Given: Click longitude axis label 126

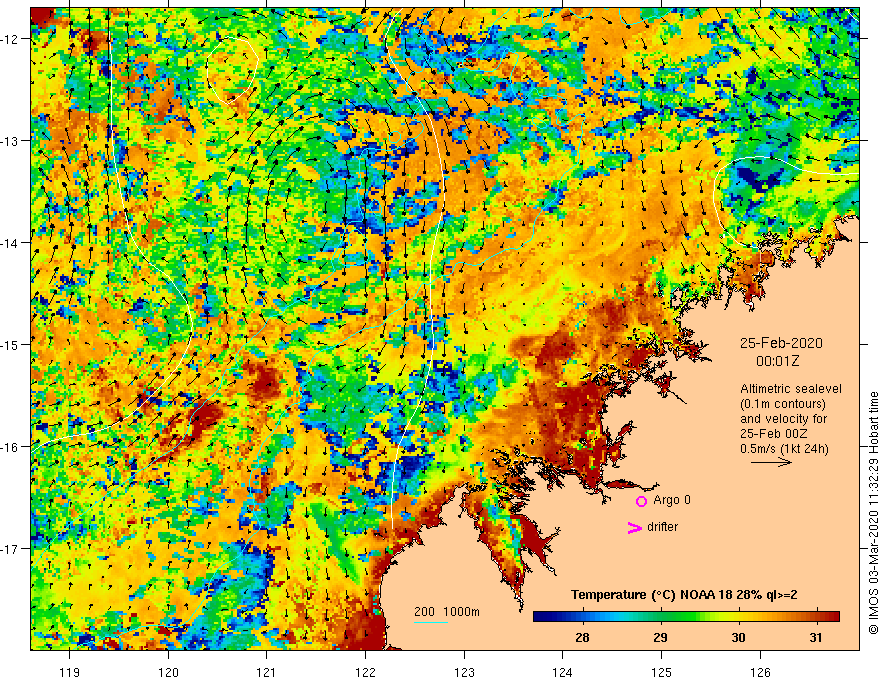Looking at the screenshot, I should tap(760, 672).
